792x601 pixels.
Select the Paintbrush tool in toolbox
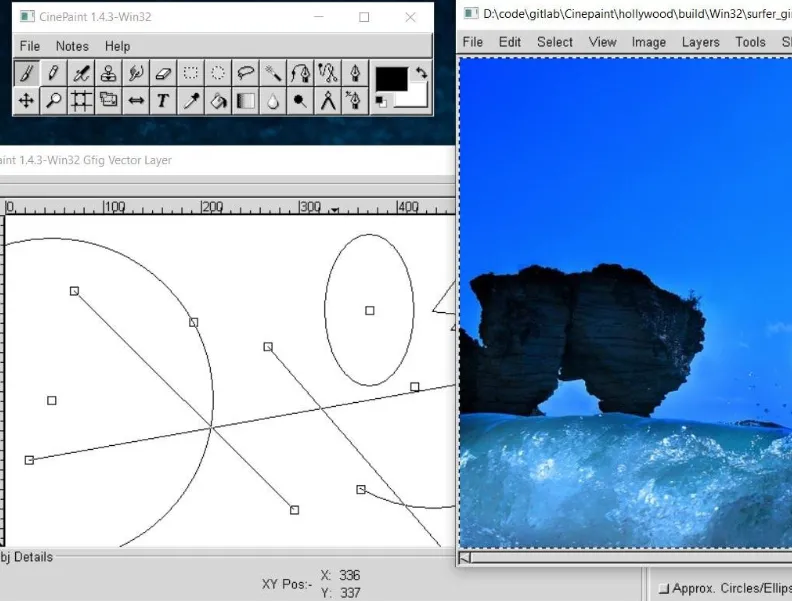tap(27, 73)
